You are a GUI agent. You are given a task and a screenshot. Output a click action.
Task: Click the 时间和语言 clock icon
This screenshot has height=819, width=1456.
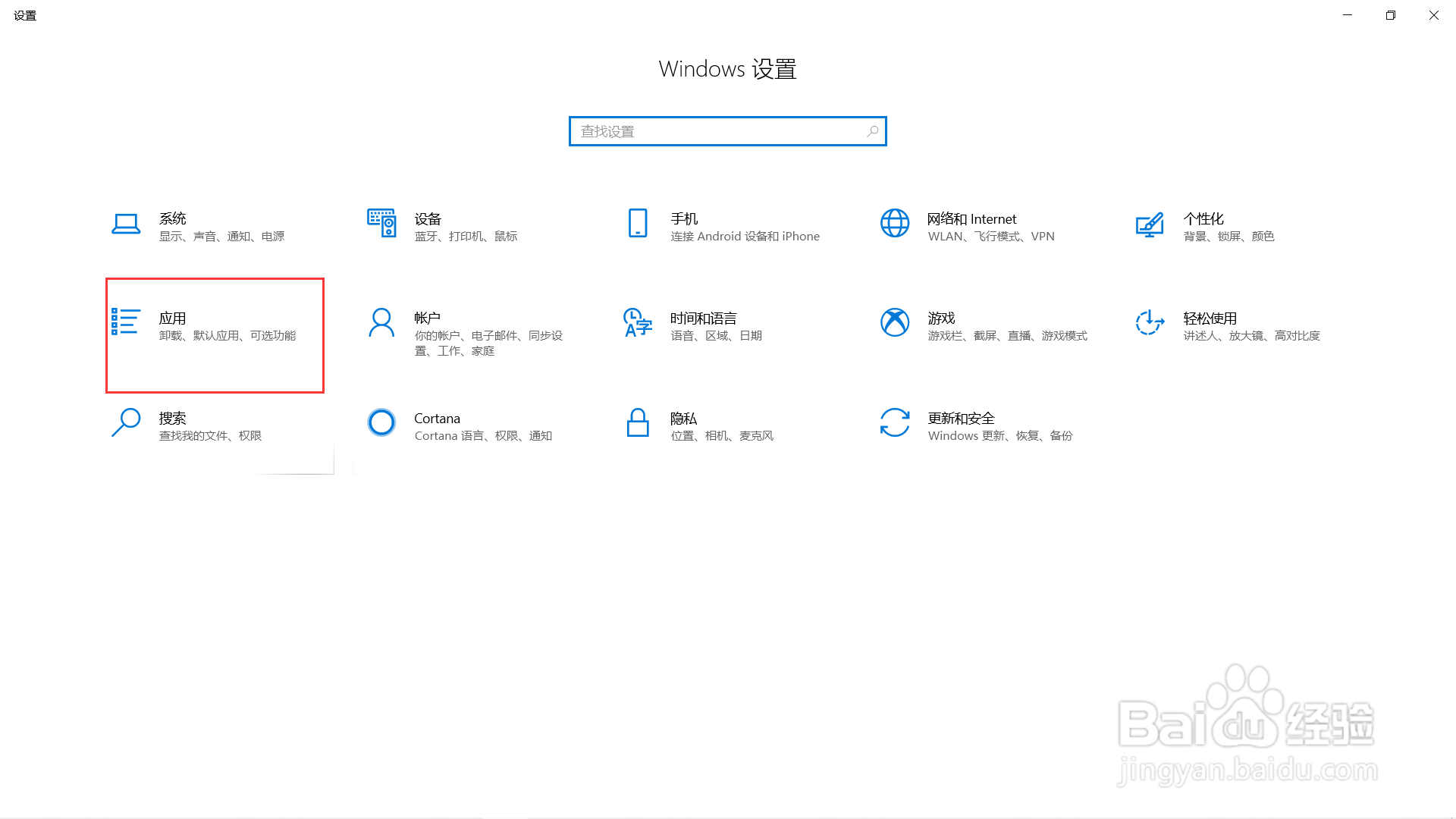[638, 325]
